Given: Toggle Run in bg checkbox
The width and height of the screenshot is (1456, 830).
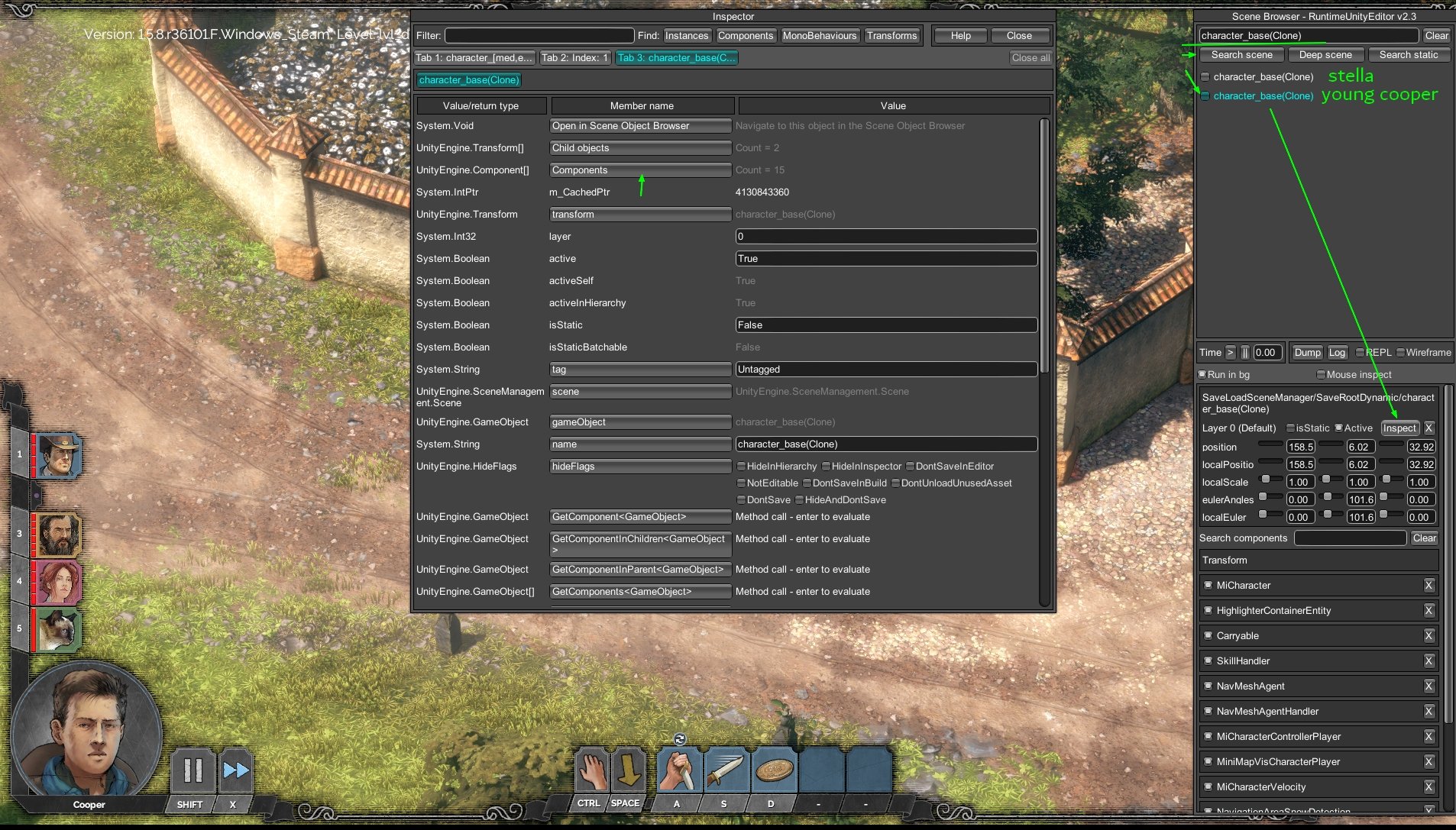Looking at the screenshot, I should click(x=1202, y=375).
